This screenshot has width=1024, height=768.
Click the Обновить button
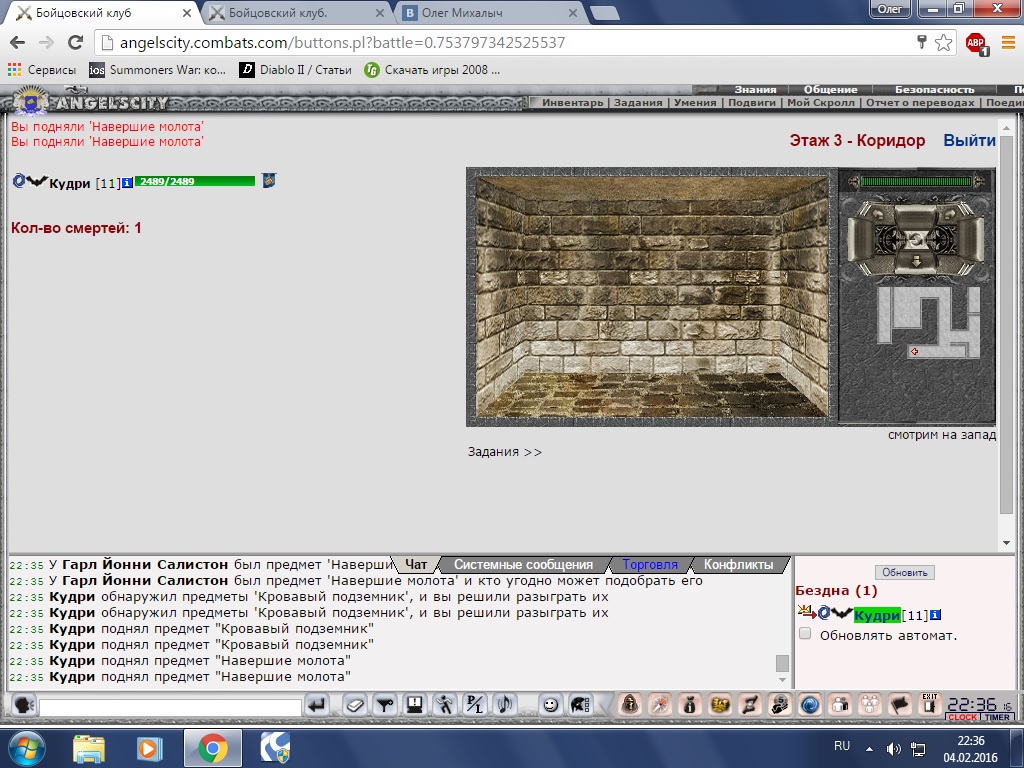point(904,572)
